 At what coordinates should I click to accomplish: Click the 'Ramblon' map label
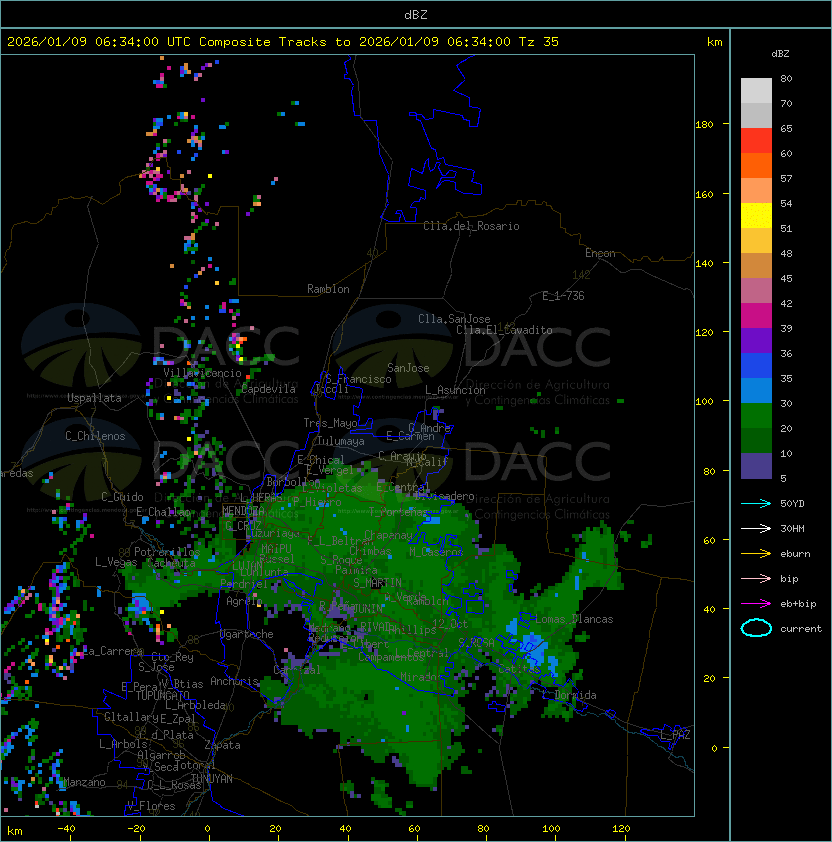(328, 289)
